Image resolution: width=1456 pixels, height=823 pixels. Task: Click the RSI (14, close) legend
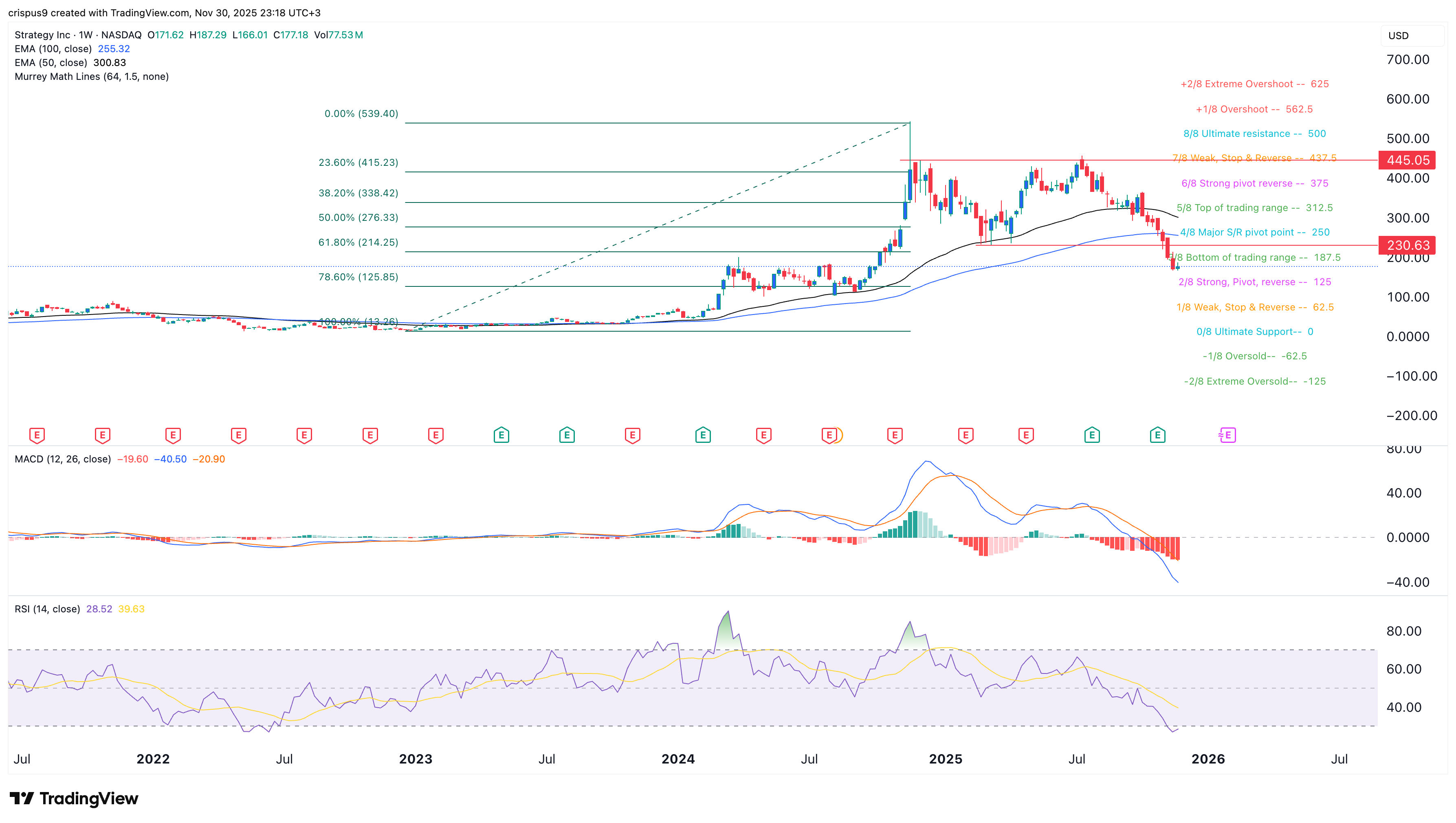(x=48, y=609)
